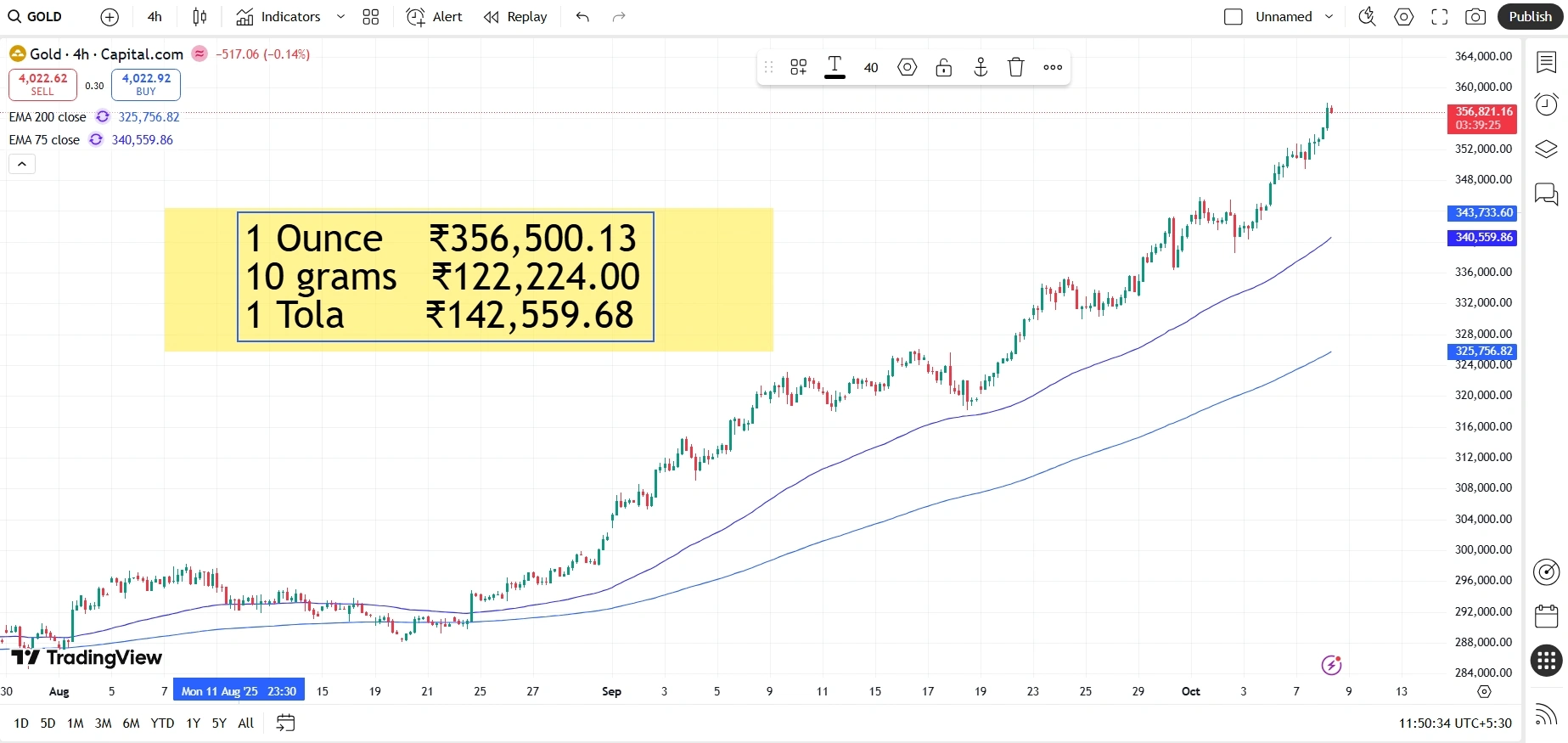Open the Alerts panel clock icon
Screen dimensions: 1568x743
click(x=1546, y=104)
